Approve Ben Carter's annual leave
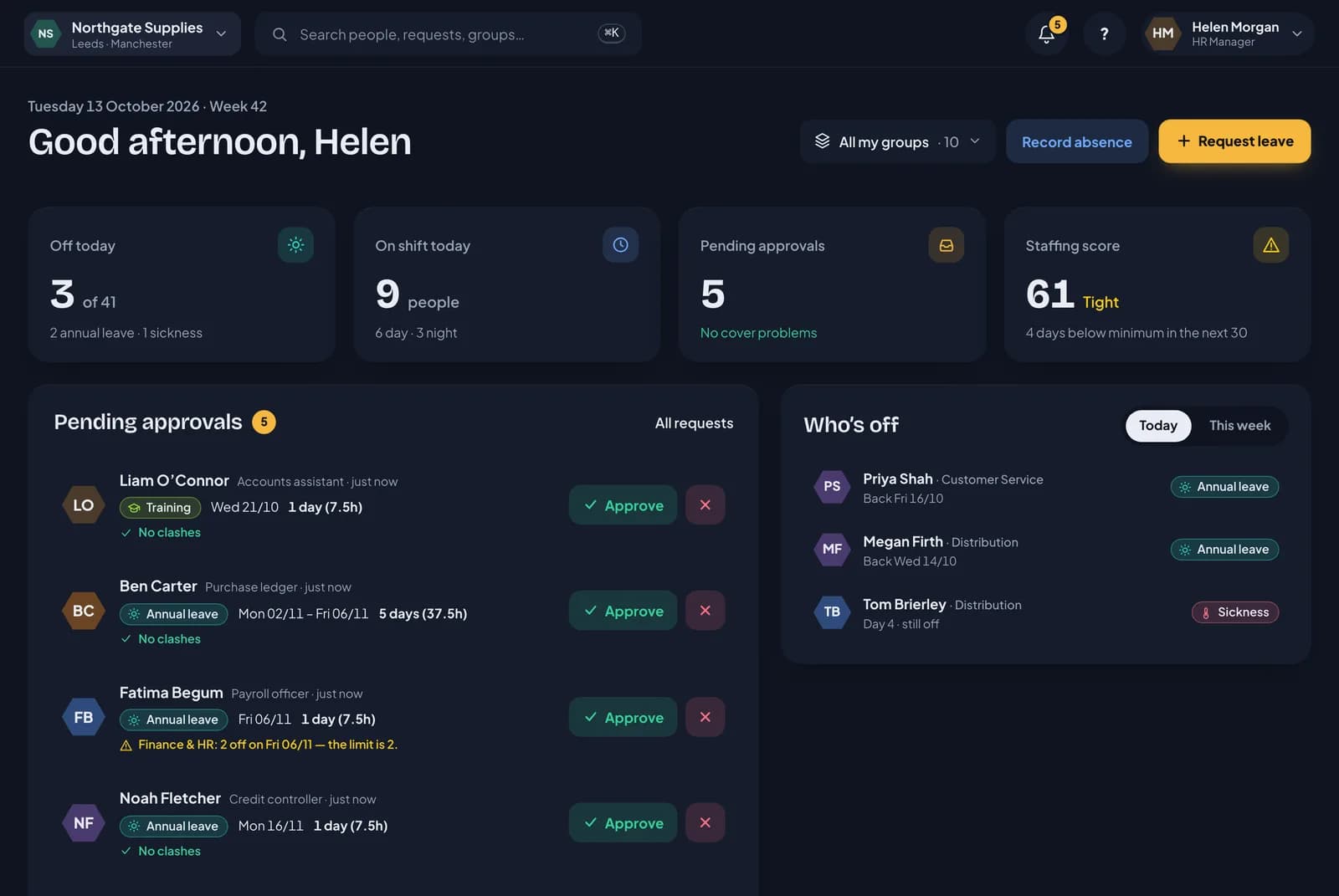Screen dimensions: 1339x896 coord(623,611)
